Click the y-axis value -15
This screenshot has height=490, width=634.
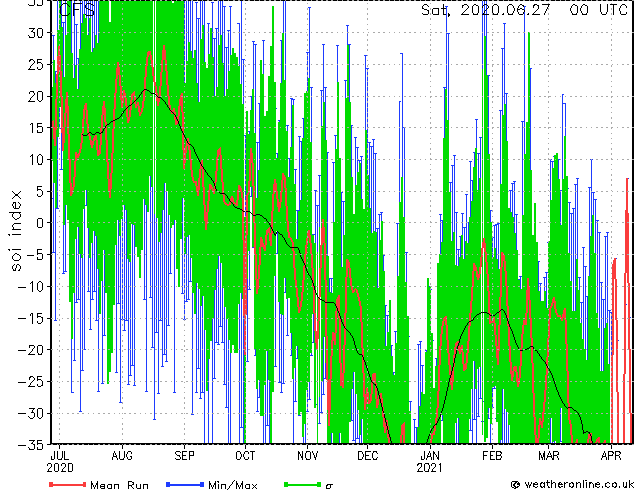pos(32,318)
